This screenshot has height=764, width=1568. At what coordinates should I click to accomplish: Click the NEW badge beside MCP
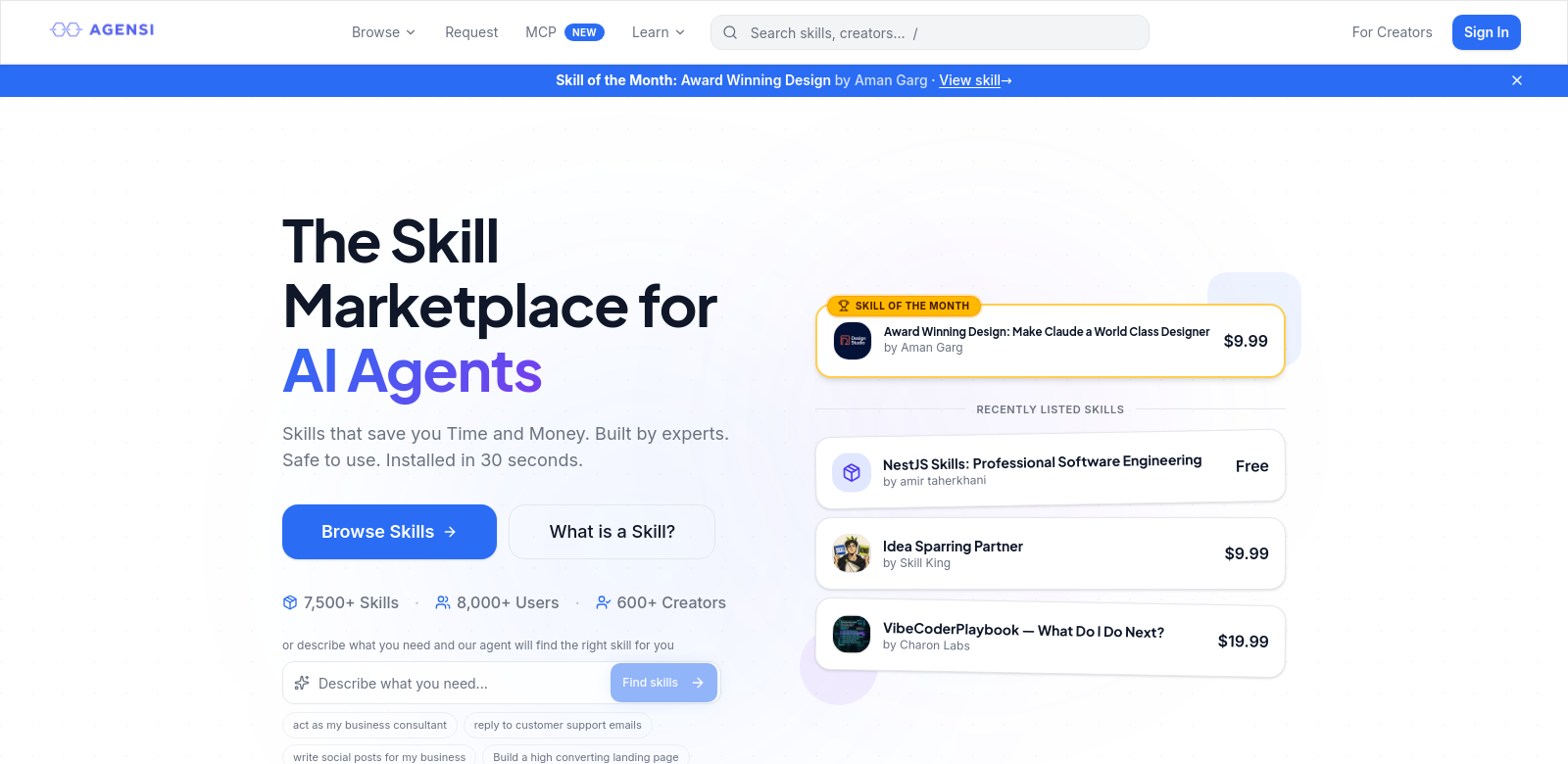click(x=584, y=32)
